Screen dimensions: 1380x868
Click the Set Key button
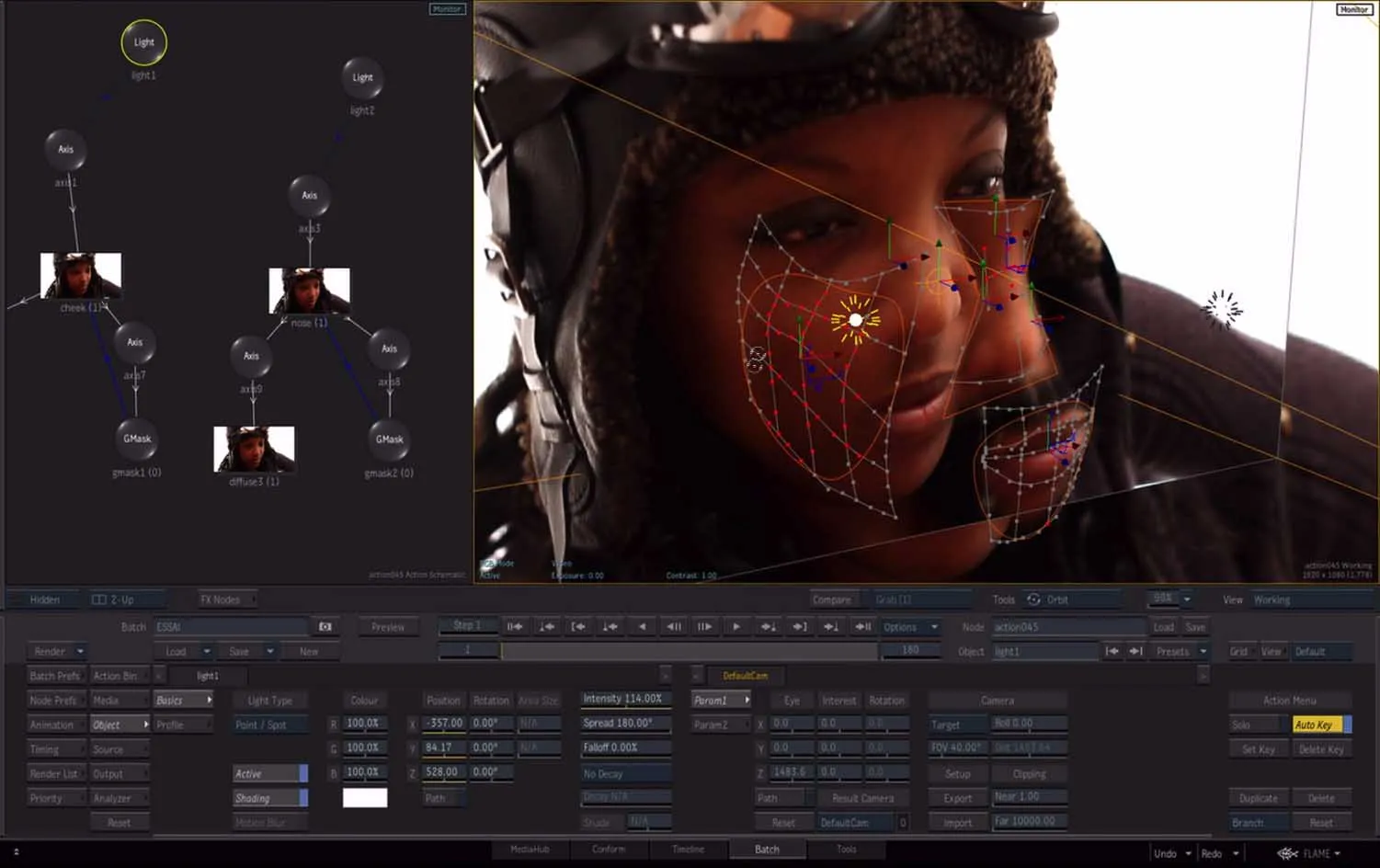[x=1258, y=749]
